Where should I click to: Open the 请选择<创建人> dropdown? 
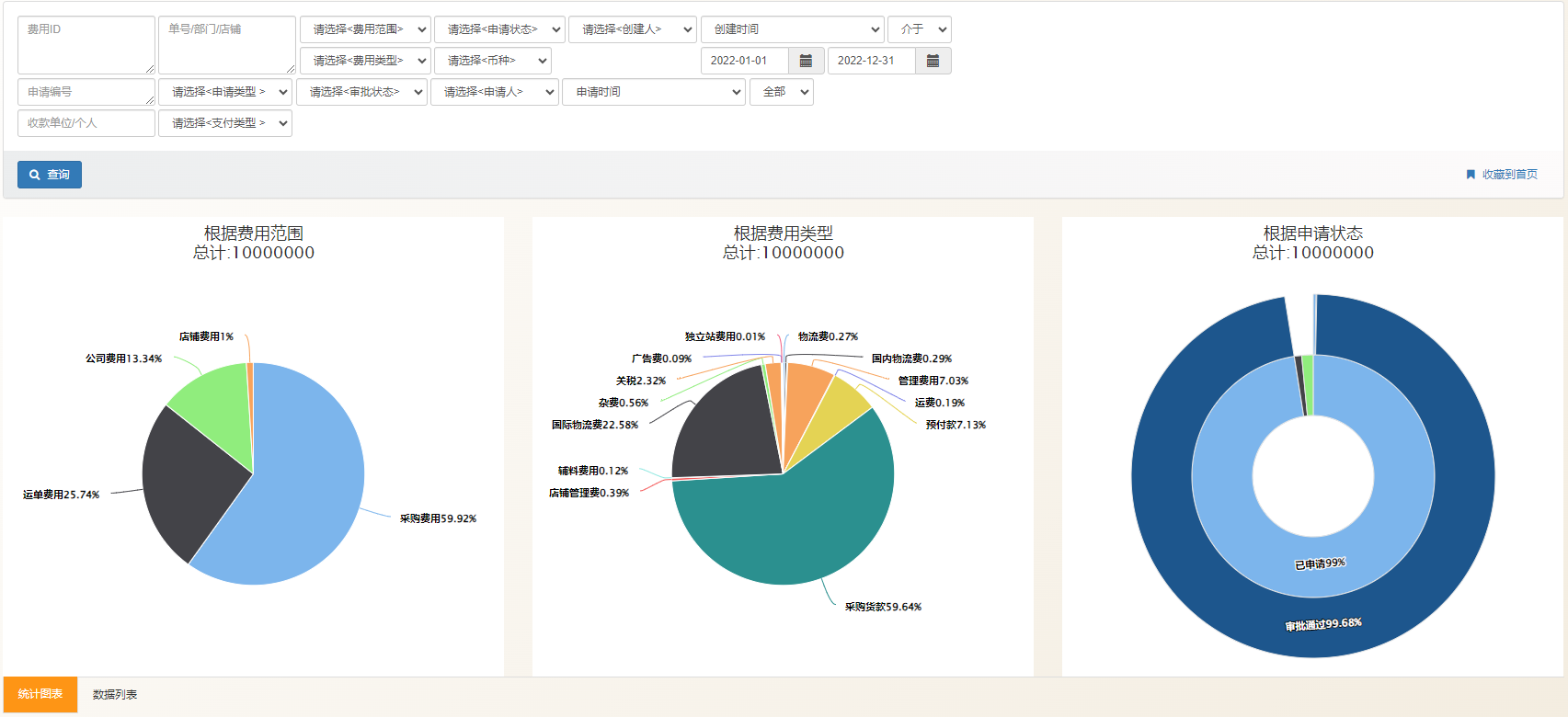[633, 29]
